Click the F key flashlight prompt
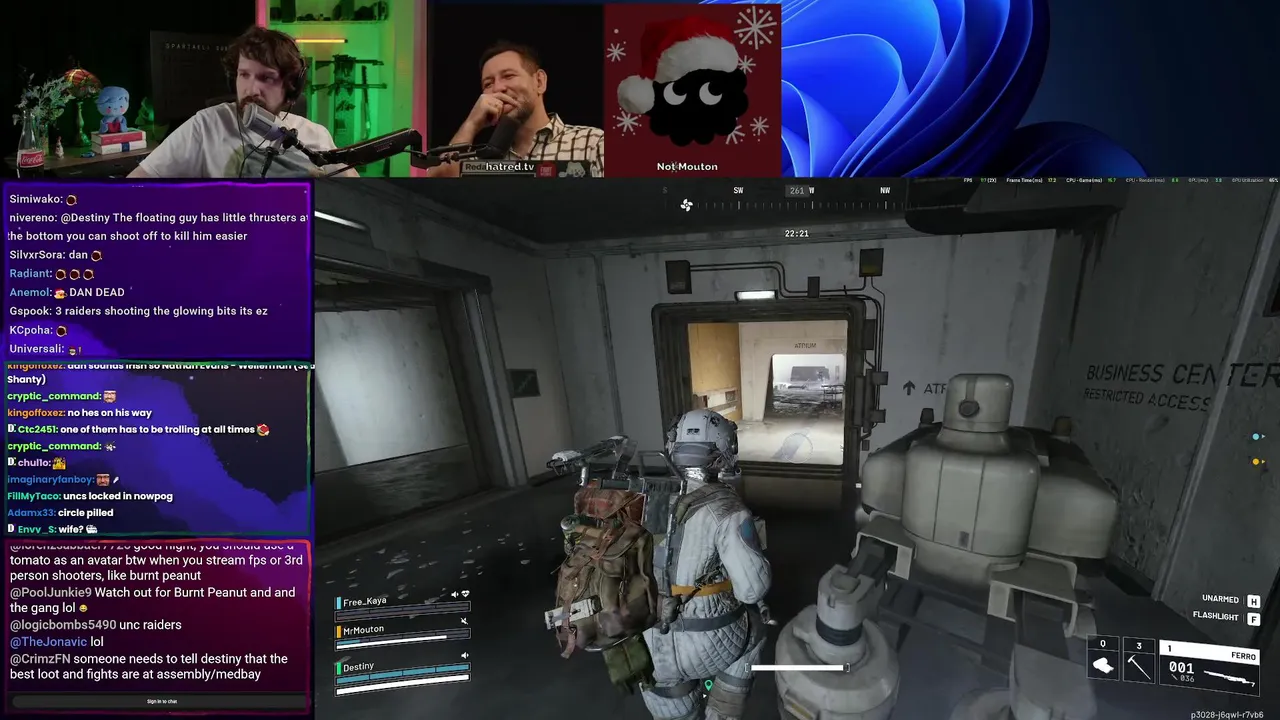Screen dimensions: 1280x720 [1253, 619]
